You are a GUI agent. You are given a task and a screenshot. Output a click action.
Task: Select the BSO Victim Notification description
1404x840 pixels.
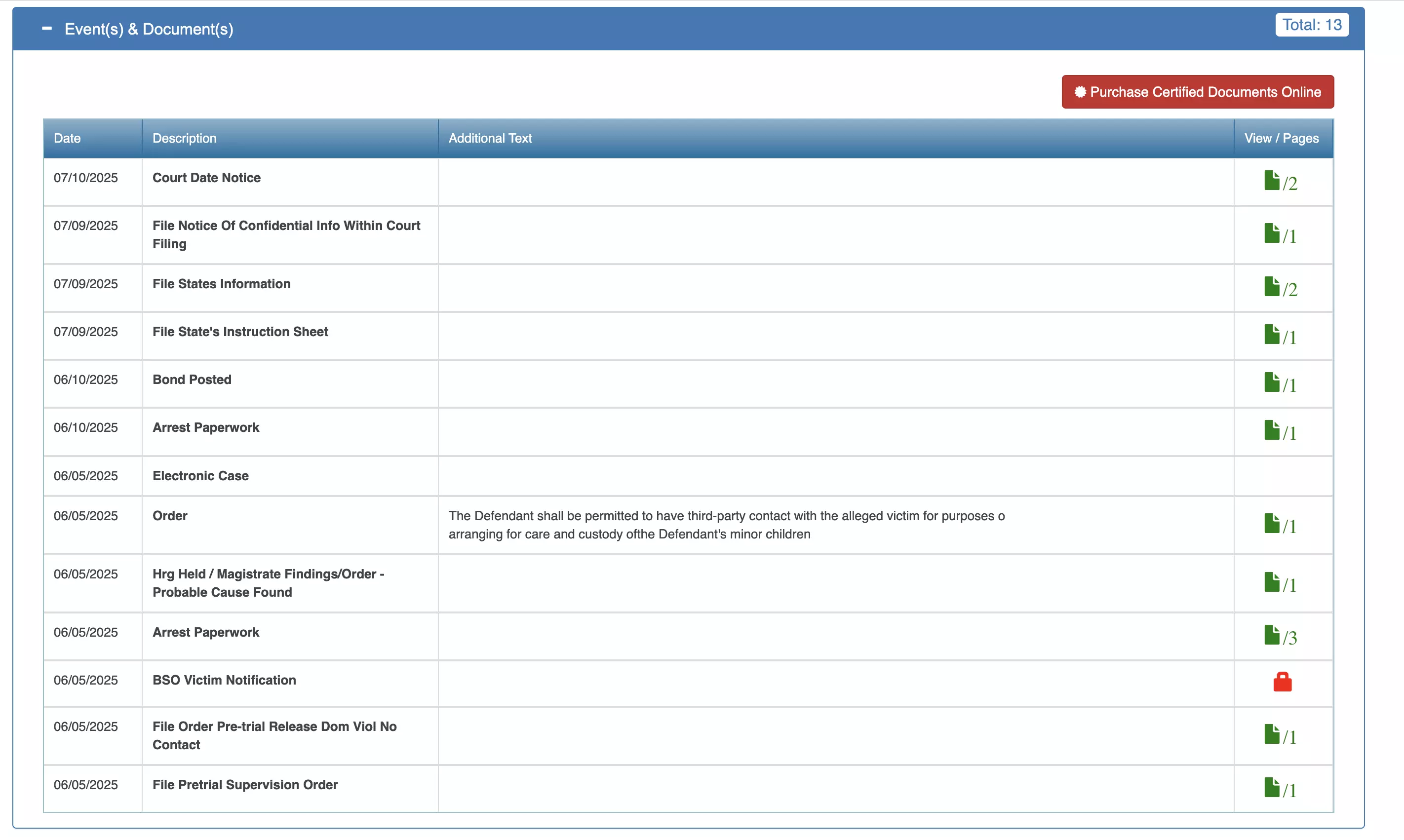tap(224, 681)
